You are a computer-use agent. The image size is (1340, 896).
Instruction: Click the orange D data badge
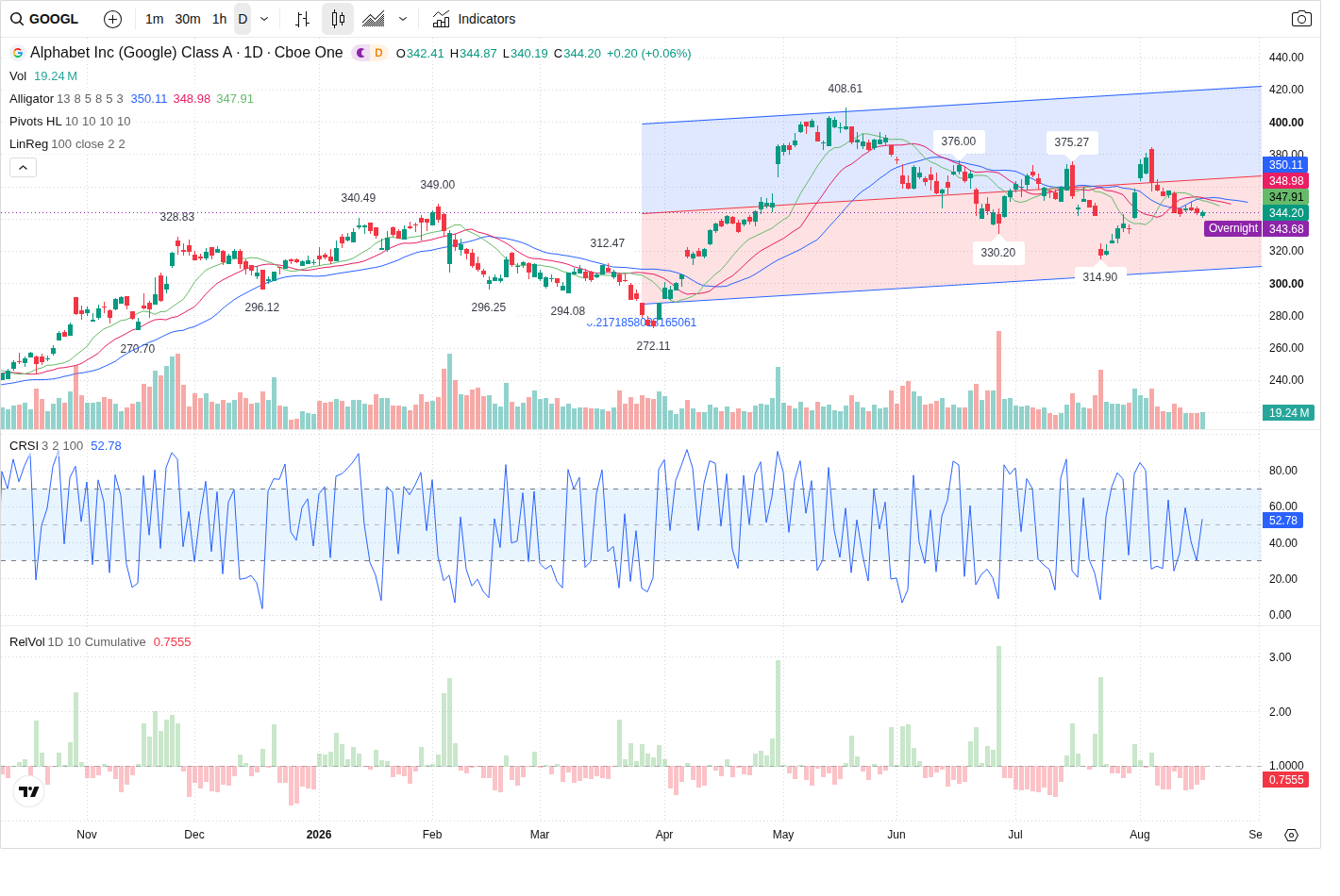pyautogui.click(x=378, y=53)
